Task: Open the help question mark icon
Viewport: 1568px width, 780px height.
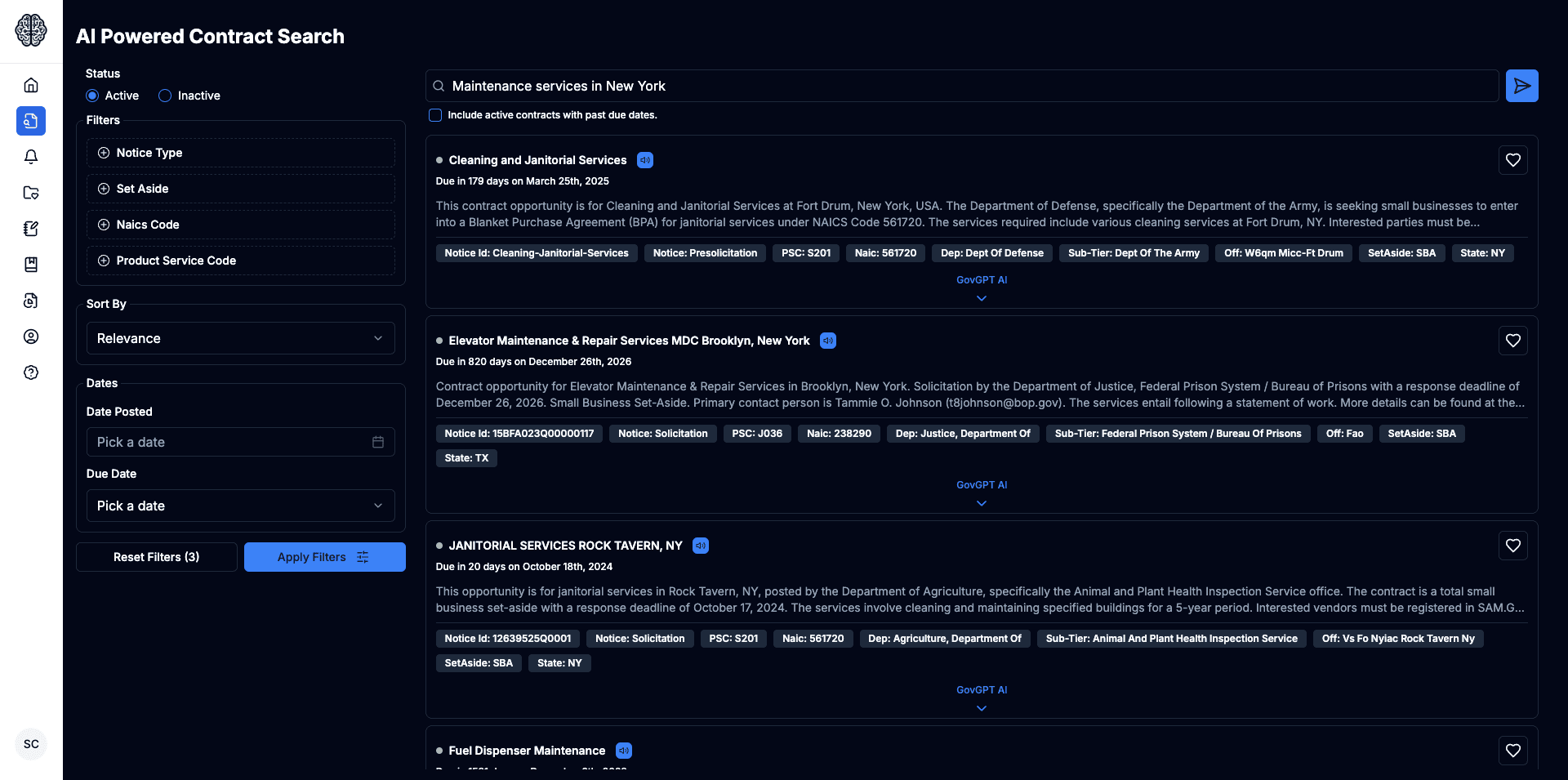Action: (x=31, y=372)
